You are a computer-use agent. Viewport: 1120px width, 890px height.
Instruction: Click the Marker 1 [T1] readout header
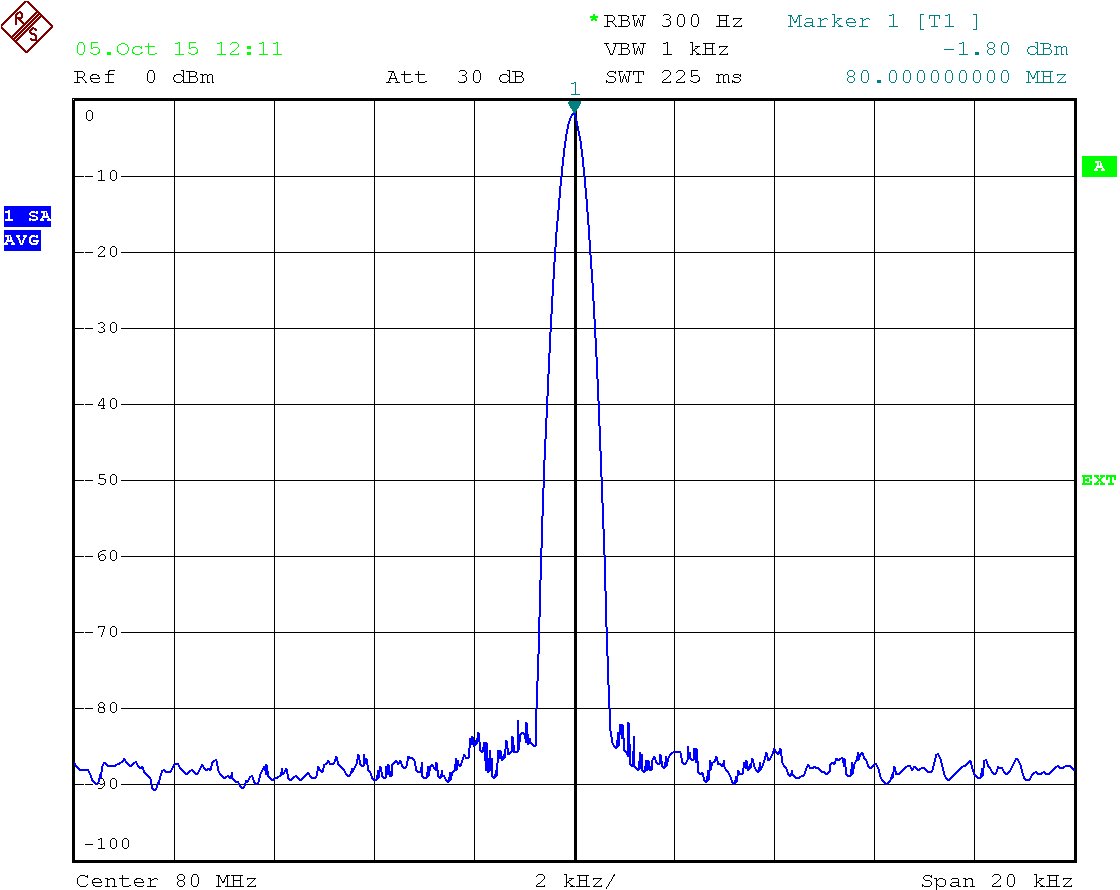tap(884, 21)
